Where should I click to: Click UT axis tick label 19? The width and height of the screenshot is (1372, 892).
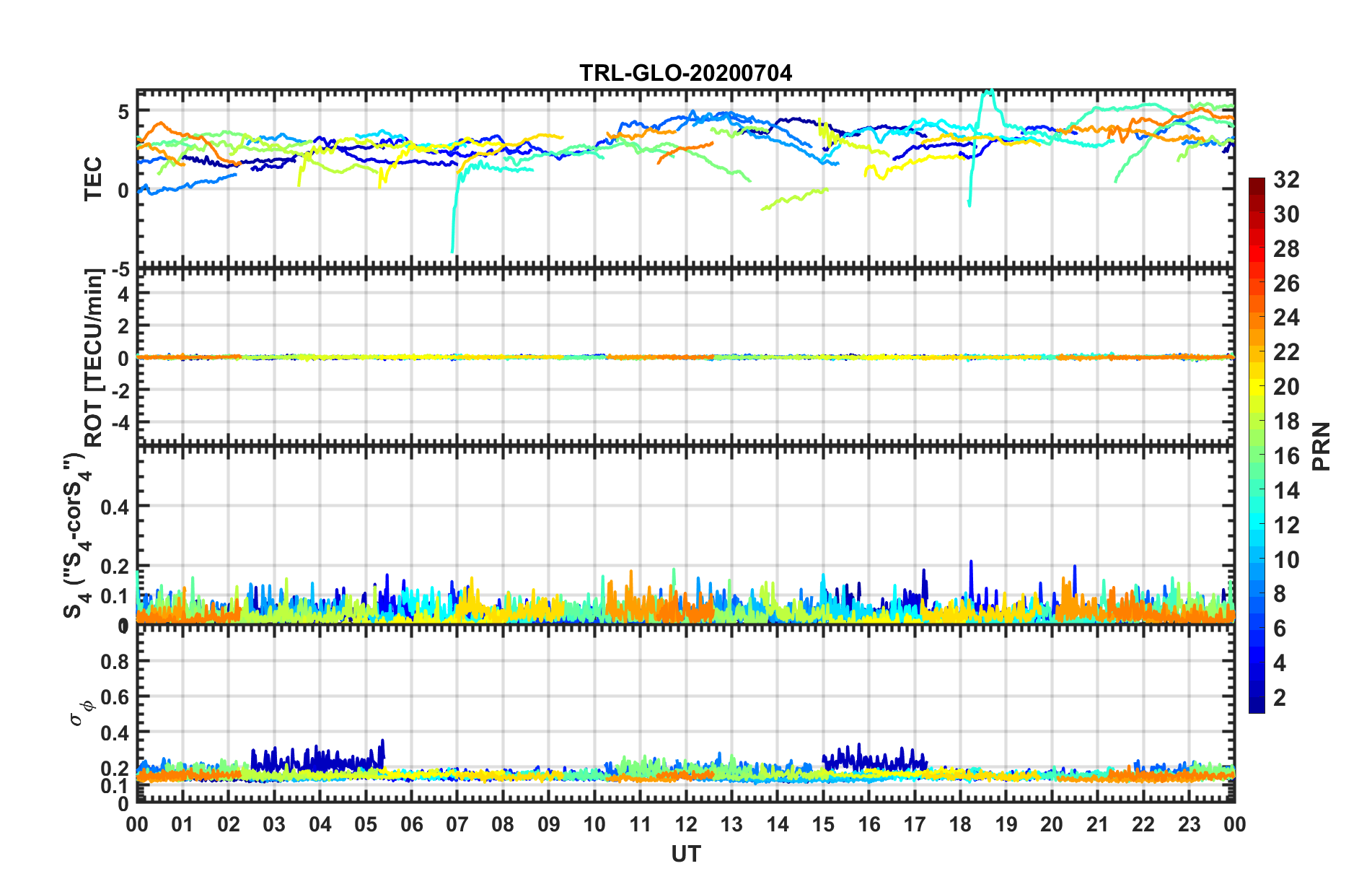point(1006,824)
